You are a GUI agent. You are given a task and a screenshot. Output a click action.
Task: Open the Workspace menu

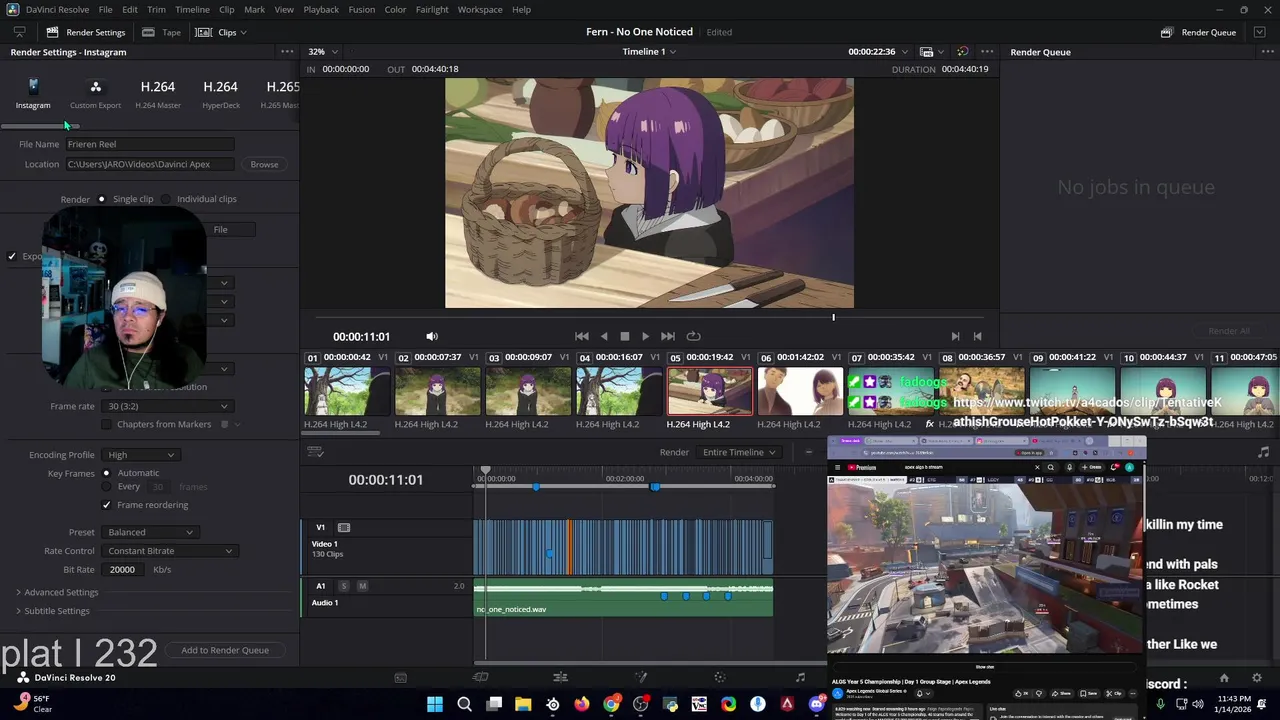[x=480, y=9]
